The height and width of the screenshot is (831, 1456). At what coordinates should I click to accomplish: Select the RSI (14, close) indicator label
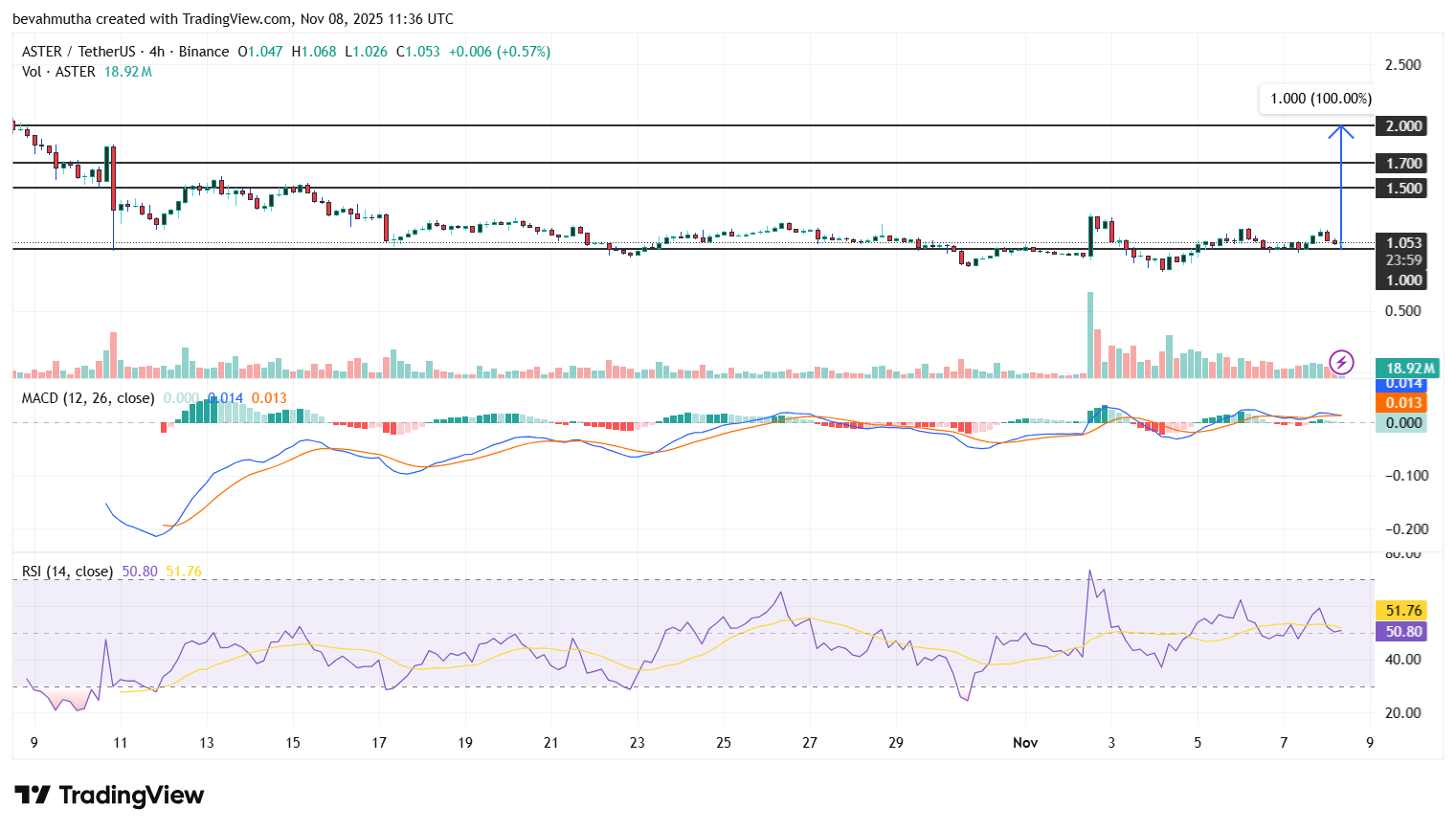[x=65, y=569]
